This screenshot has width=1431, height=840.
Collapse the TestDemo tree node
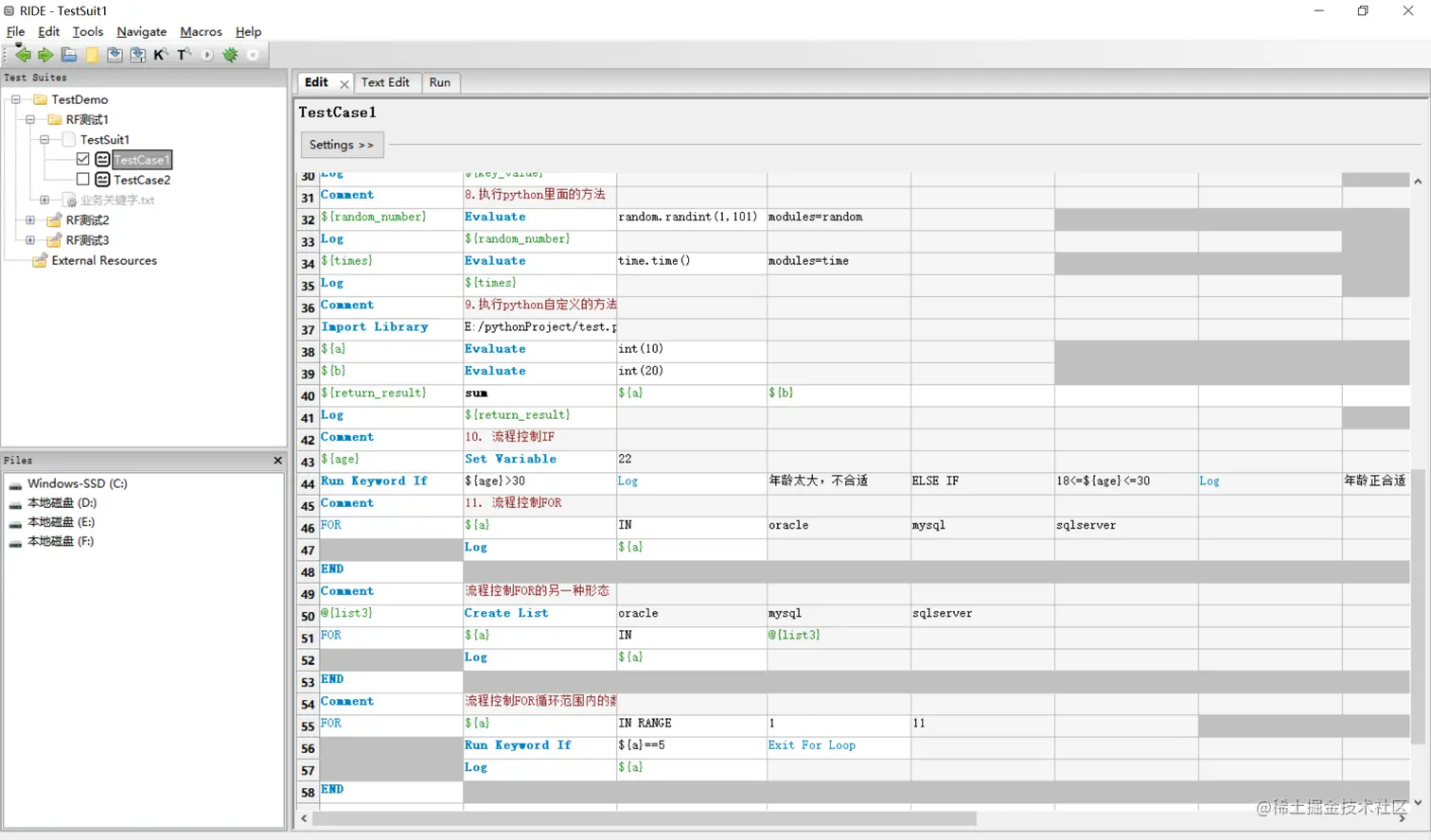click(16, 99)
